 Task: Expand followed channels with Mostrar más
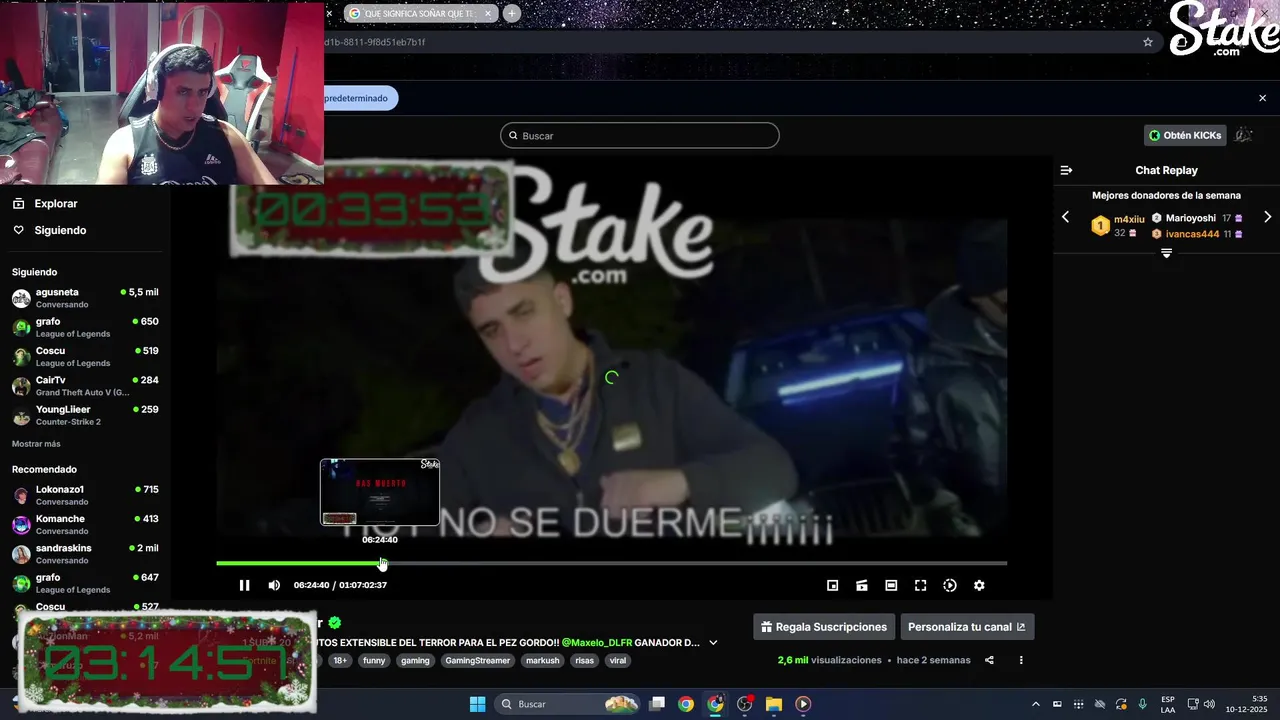click(36, 443)
